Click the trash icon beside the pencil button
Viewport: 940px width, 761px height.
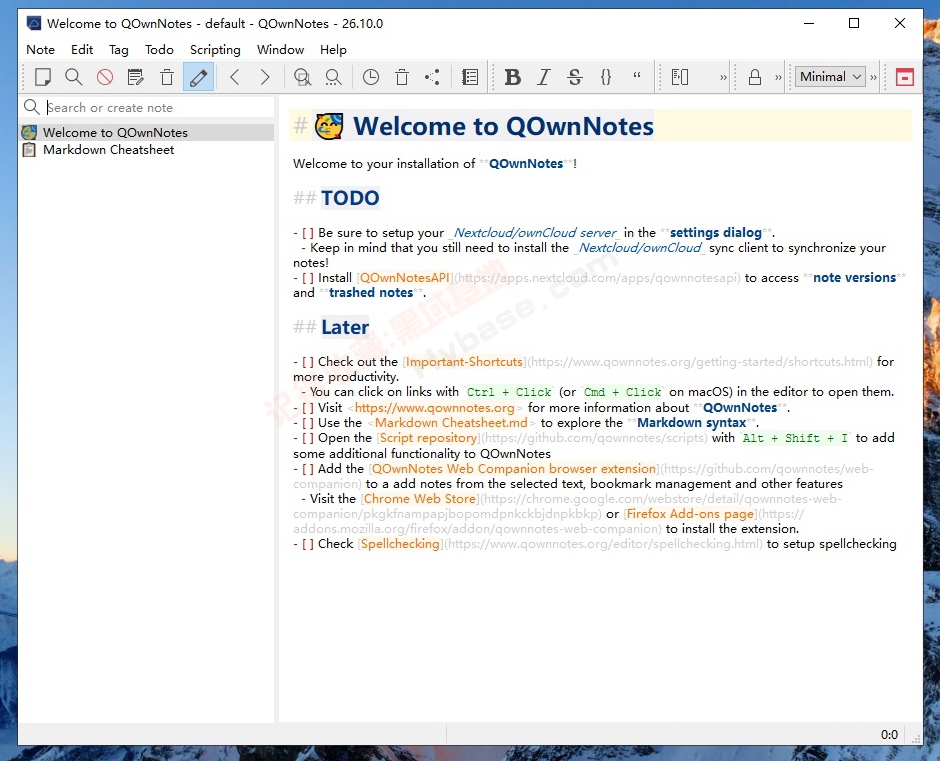click(167, 77)
